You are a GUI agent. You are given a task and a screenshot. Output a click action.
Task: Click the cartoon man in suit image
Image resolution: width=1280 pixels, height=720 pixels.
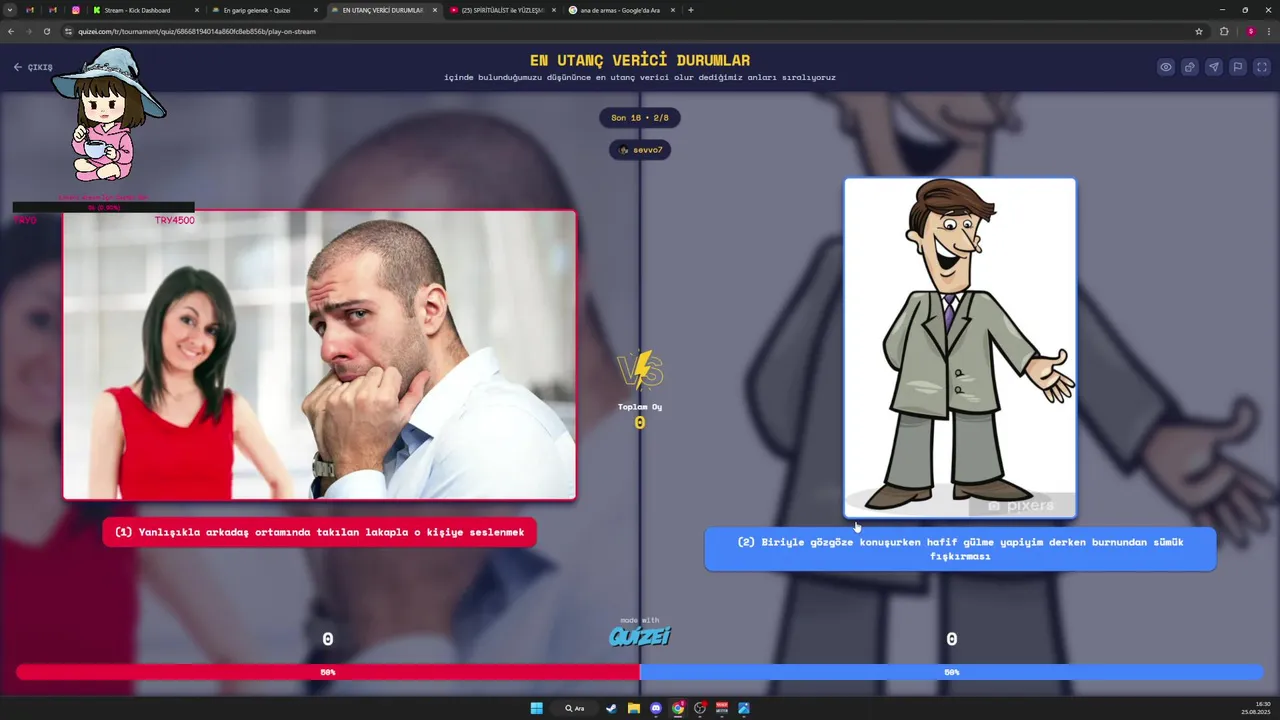(960, 347)
